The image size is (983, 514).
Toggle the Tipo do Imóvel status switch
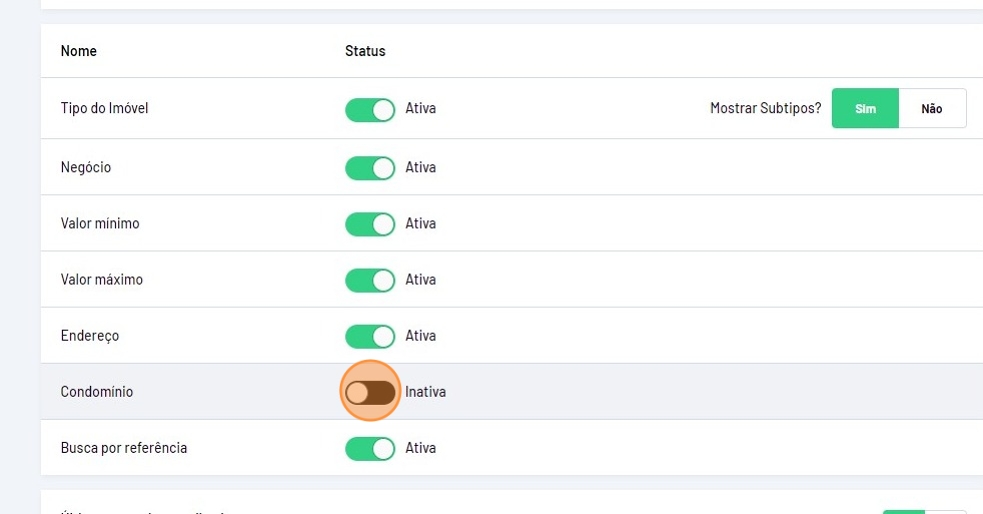coord(370,108)
